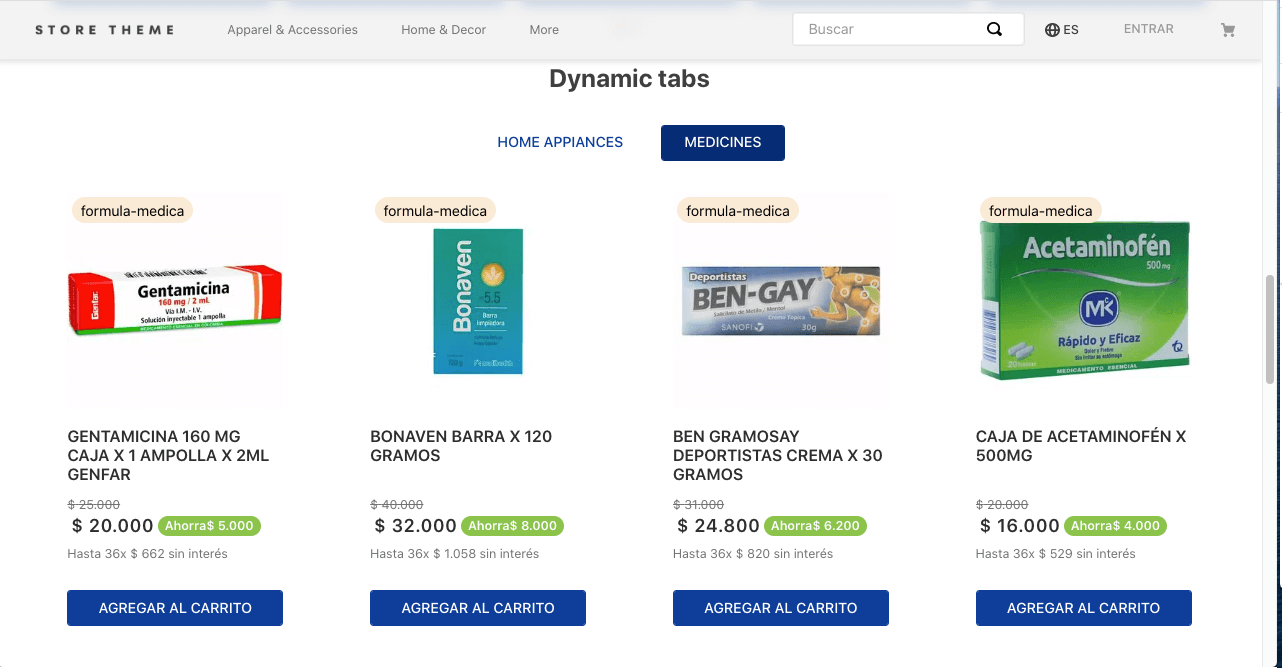The height and width of the screenshot is (668, 1282).
Task: Click the page vertical scrollbar thumb
Action: pyautogui.click(x=1272, y=330)
